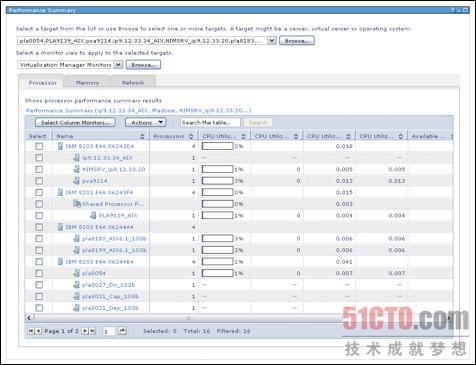Click the page number input box
Screen dimensions: 476x365
coord(109,331)
